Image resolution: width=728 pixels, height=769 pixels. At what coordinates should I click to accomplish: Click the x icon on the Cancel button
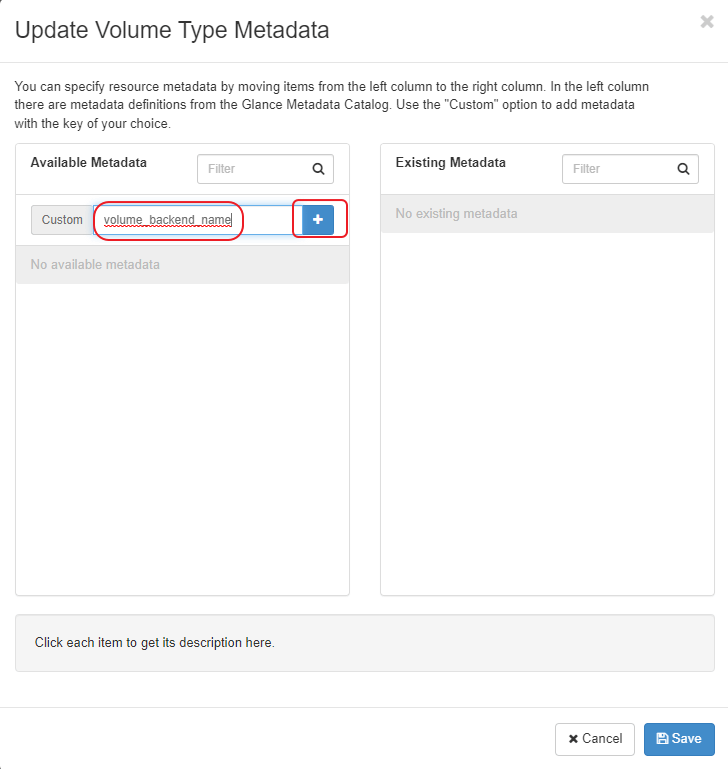click(573, 739)
